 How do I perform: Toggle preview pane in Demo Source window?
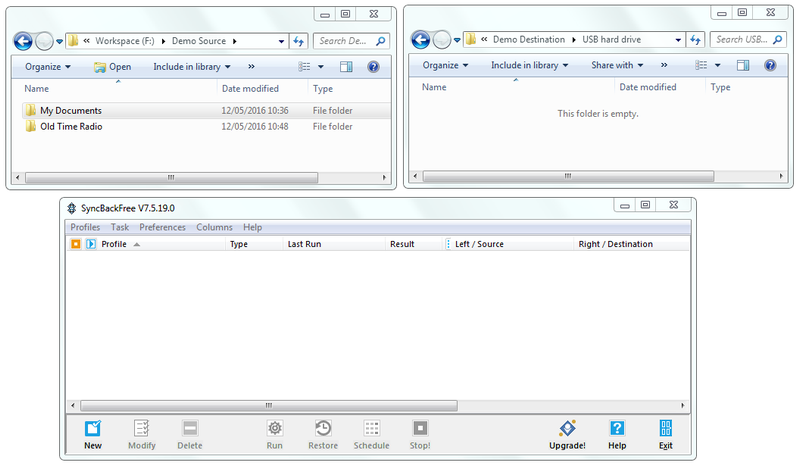(346, 67)
